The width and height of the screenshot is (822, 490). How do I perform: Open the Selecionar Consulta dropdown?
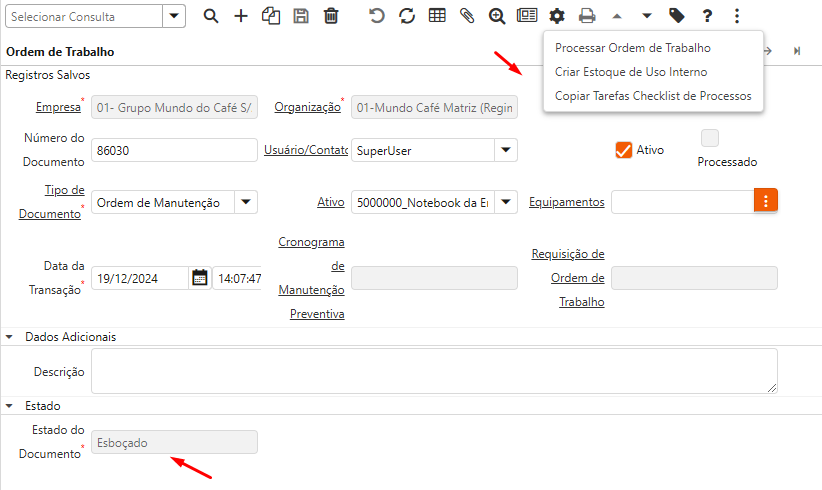[x=174, y=16]
